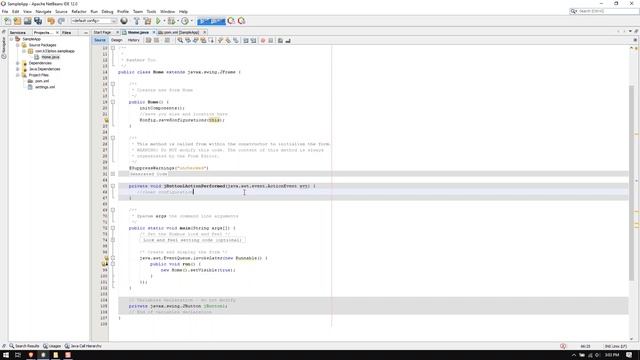Screen dimensions: 640x360
Task: Collapse the Home constructor fold
Action: [x=113, y=102]
